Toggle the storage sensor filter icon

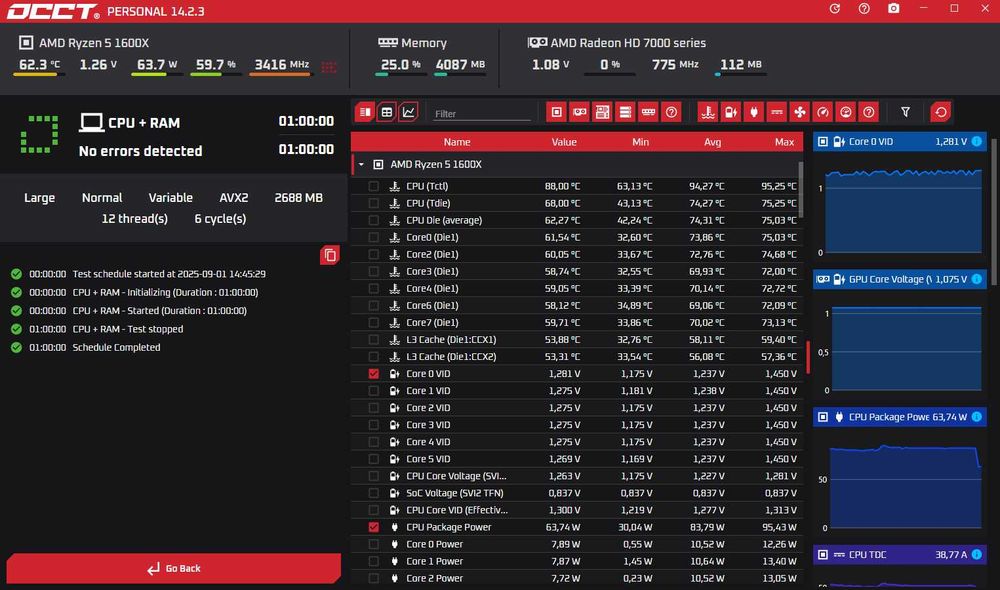click(x=625, y=112)
